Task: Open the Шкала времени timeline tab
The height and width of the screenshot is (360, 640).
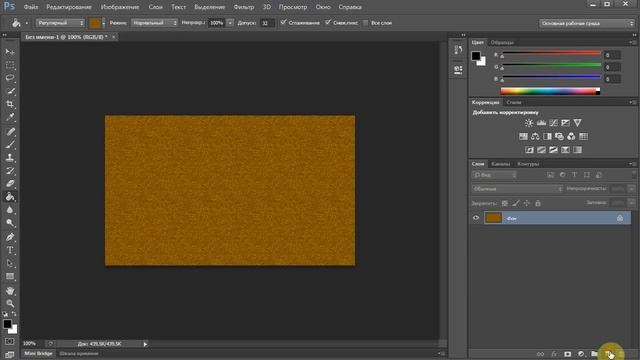Action: coord(79,353)
